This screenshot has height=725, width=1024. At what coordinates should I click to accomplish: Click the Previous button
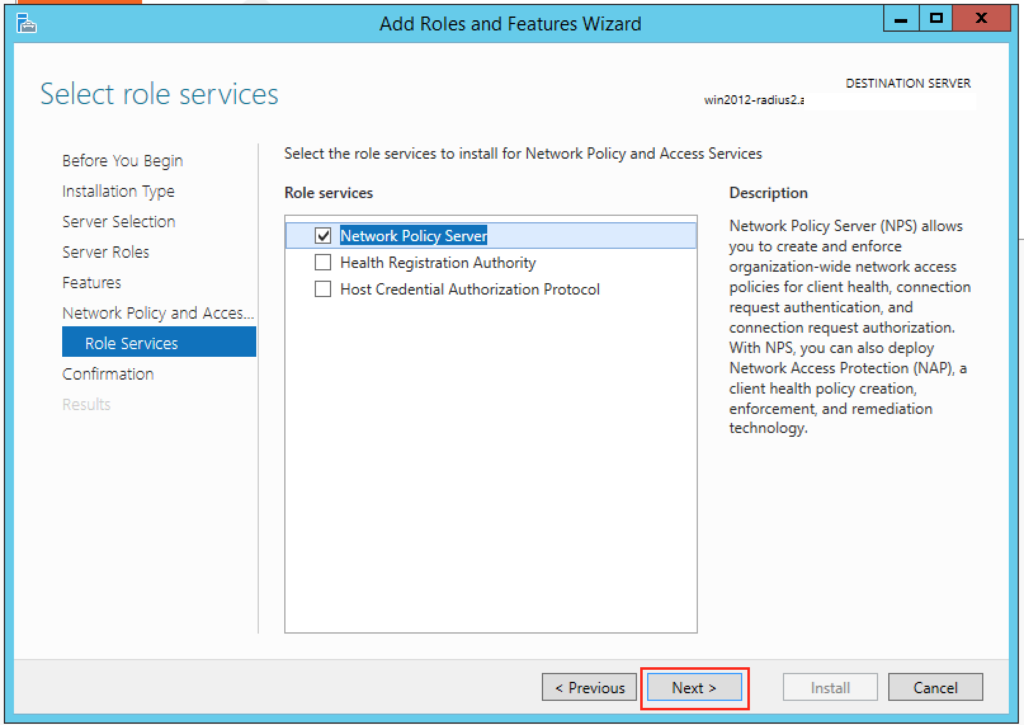coord(589,687)
